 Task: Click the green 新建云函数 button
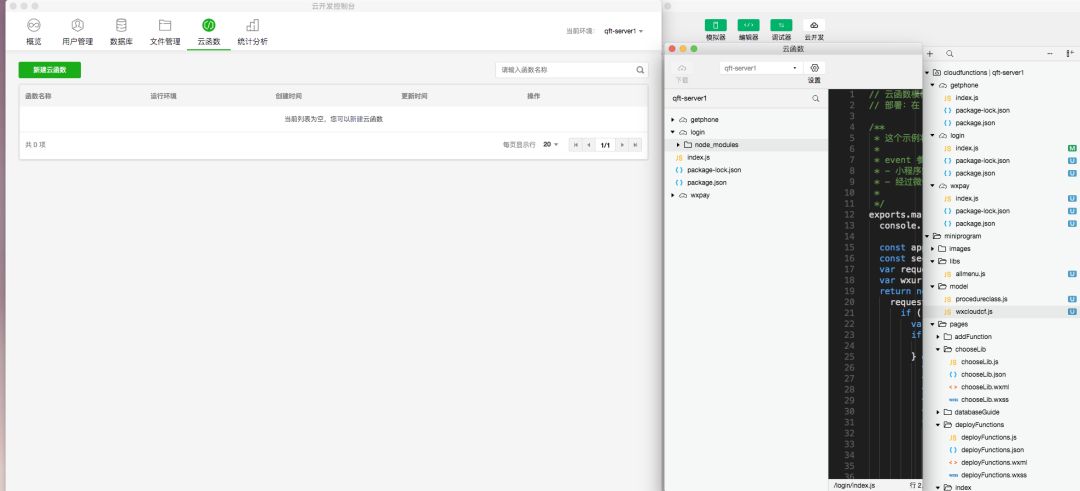[x=50, y=70]
